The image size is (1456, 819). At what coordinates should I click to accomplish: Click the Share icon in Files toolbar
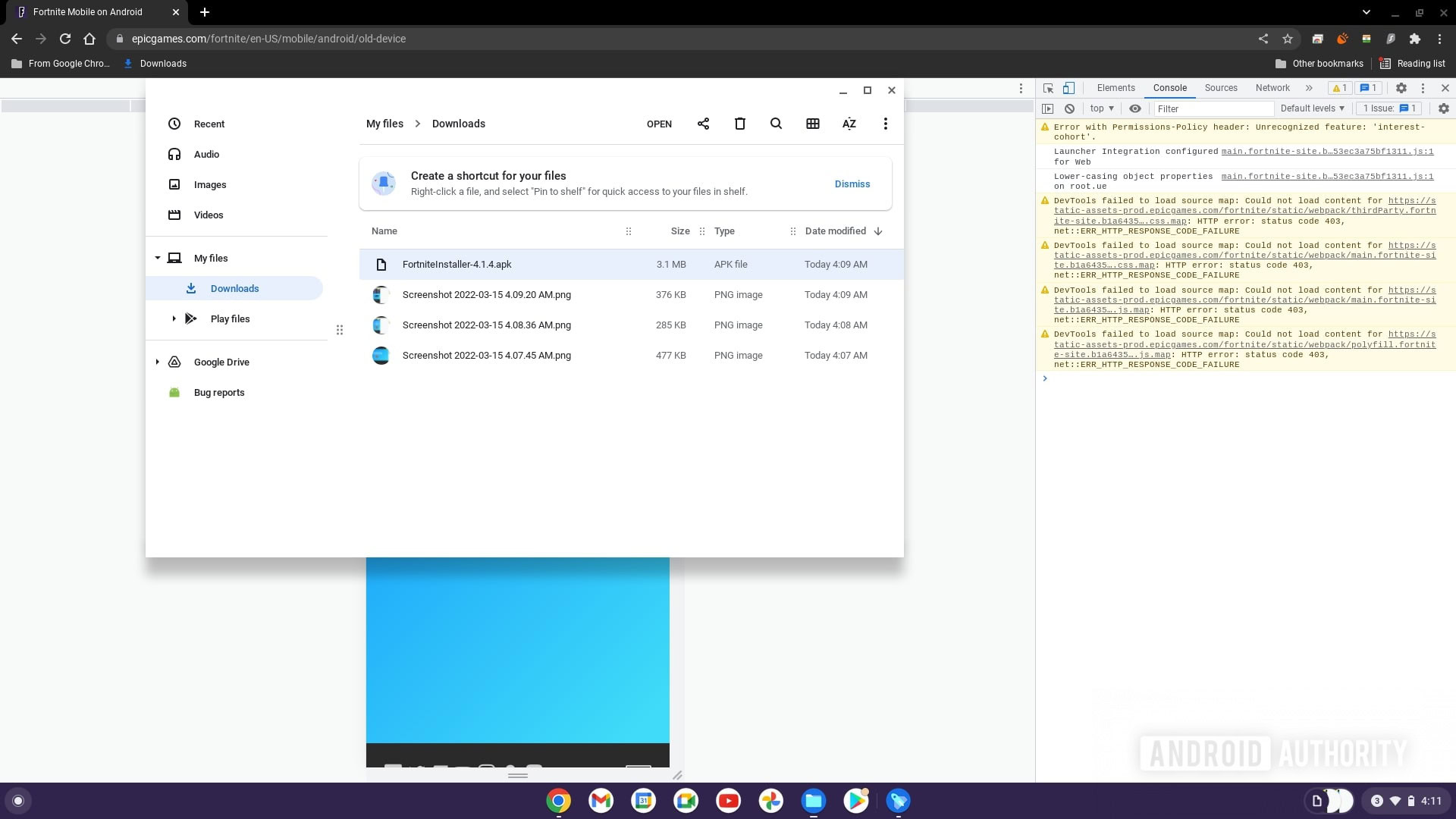click(703, 124)
